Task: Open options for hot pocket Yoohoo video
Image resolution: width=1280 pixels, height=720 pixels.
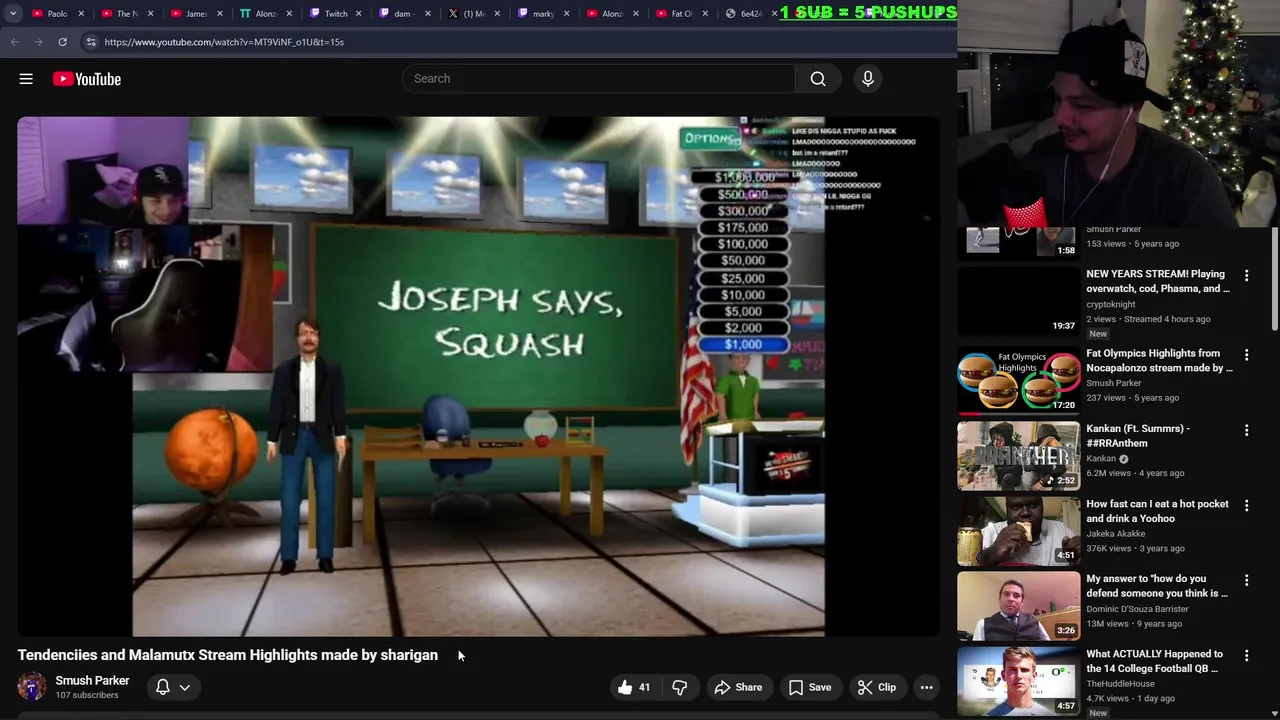Action: (1246, 506)
